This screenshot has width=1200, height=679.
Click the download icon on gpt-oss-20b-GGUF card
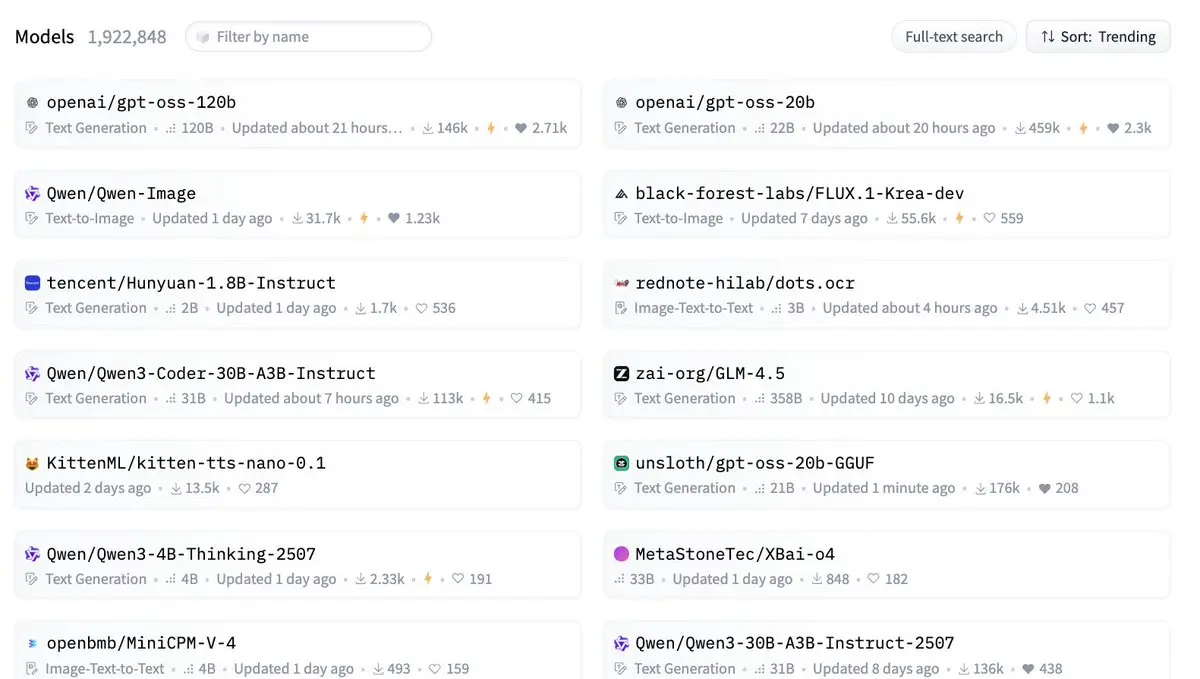coord(980,488)
